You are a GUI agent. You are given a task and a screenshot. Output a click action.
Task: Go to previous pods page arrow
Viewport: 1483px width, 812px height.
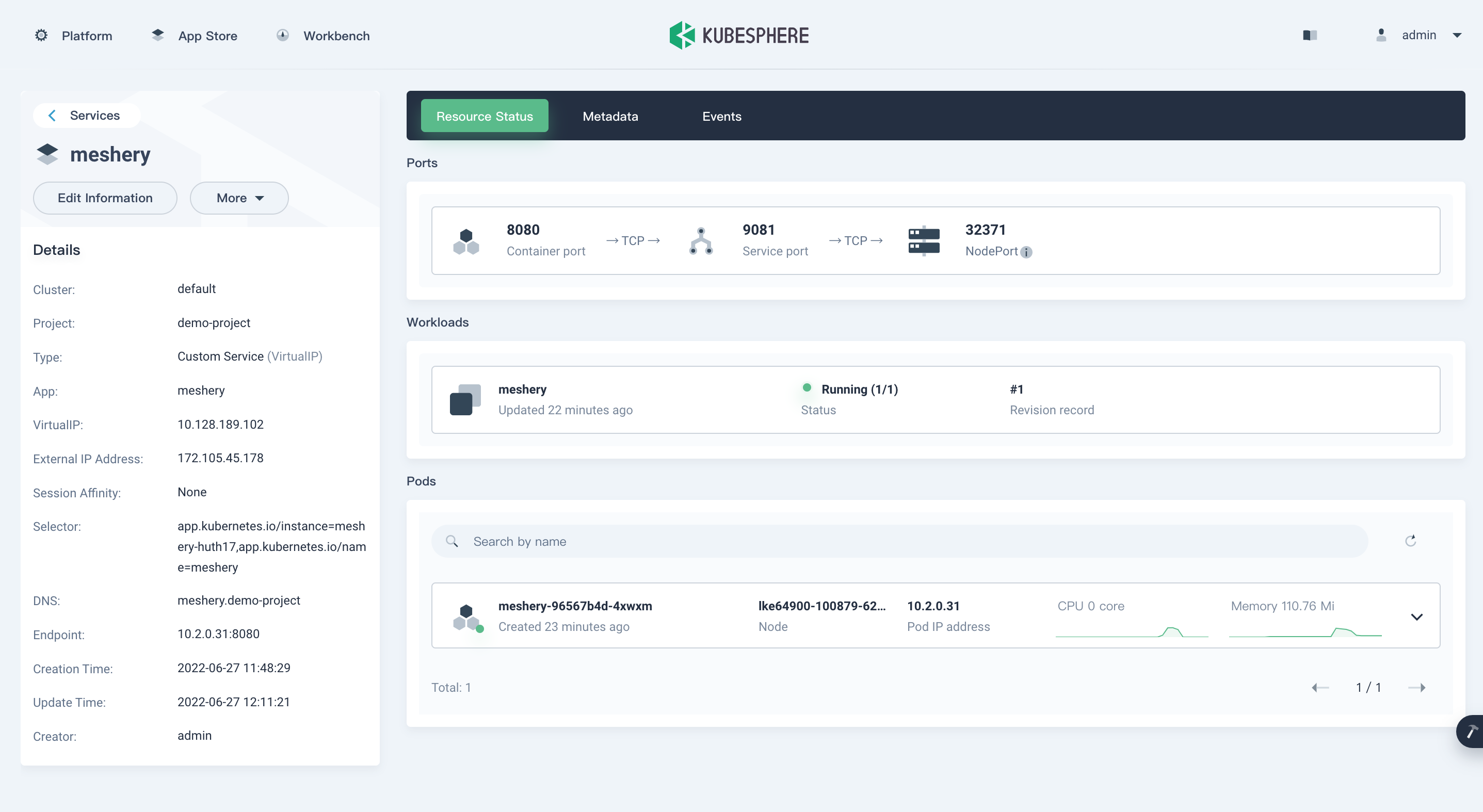click(x=1320, y=687)
